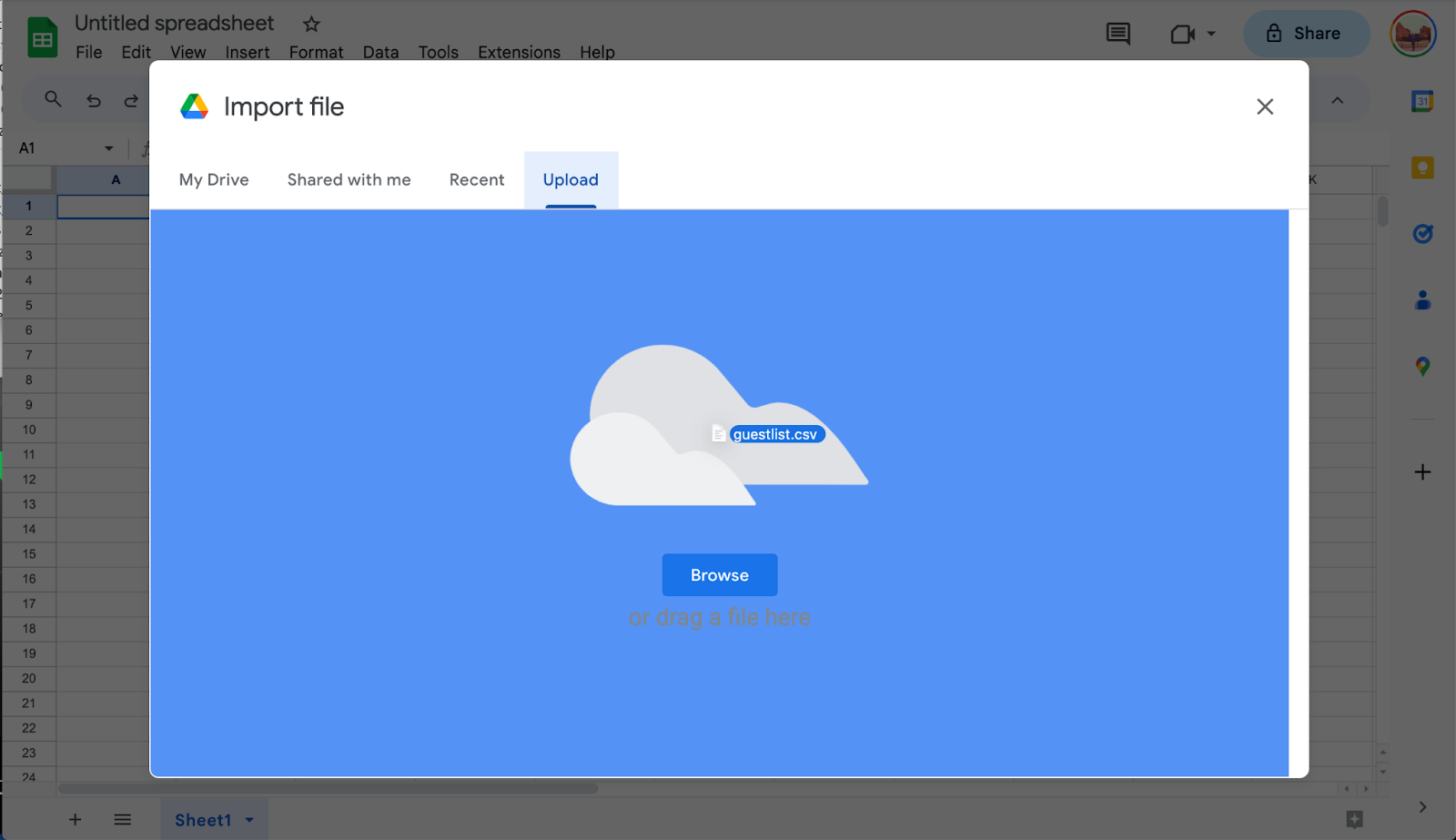Open the all sheets list
1456x840 pixels.
coord(122,818)
